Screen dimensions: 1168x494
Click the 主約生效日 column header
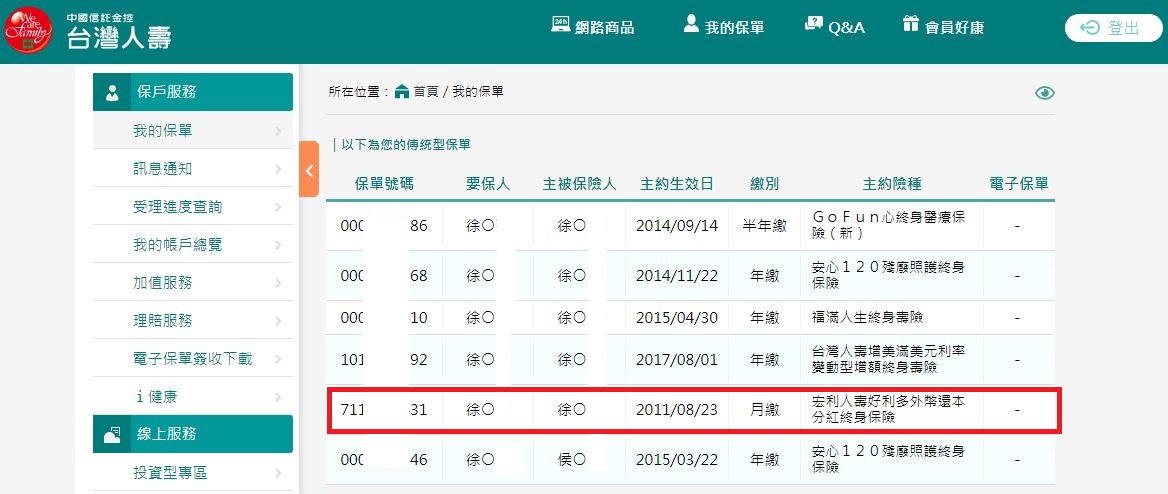point(676,184)
